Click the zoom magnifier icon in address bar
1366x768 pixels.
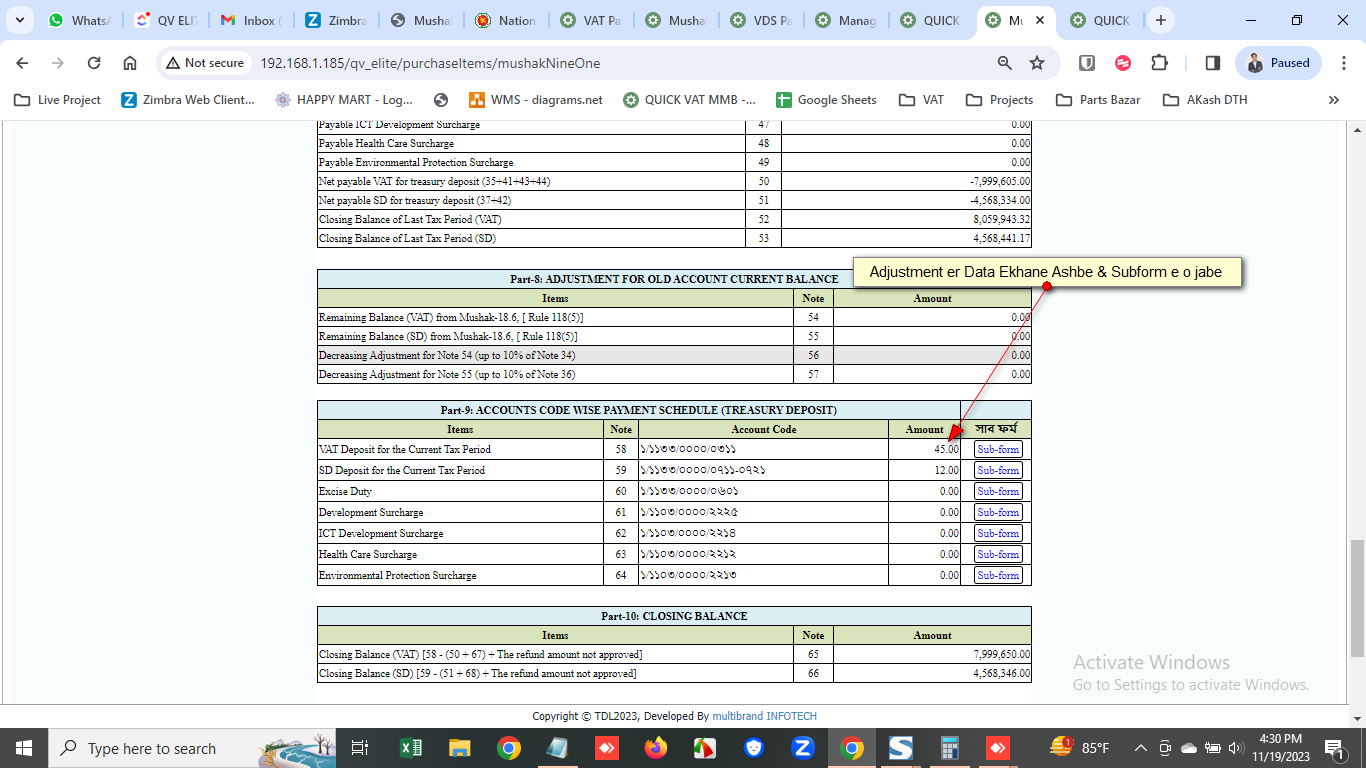(1005, 63)
